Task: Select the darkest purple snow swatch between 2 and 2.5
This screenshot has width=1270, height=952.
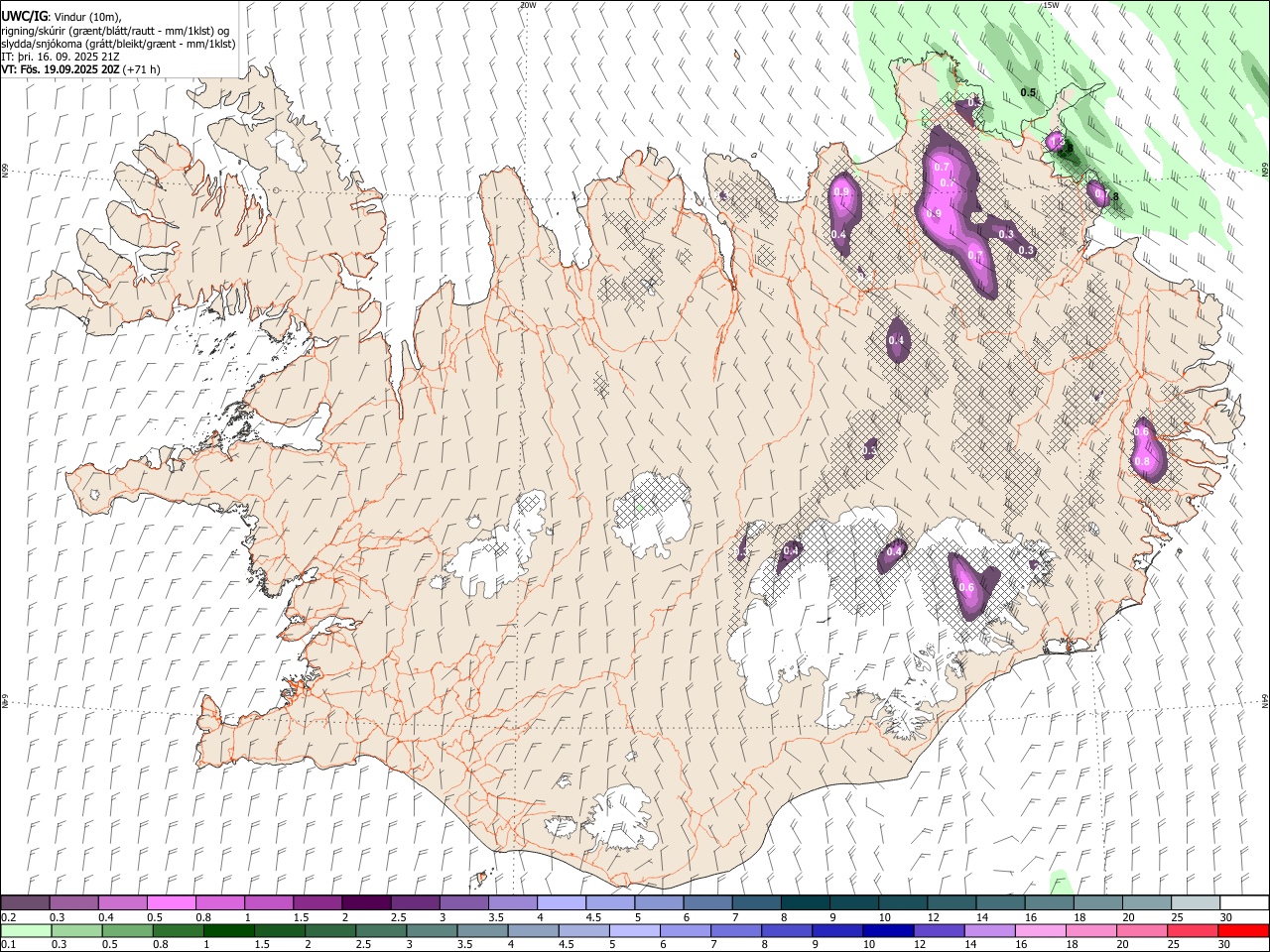Action: 365,902
